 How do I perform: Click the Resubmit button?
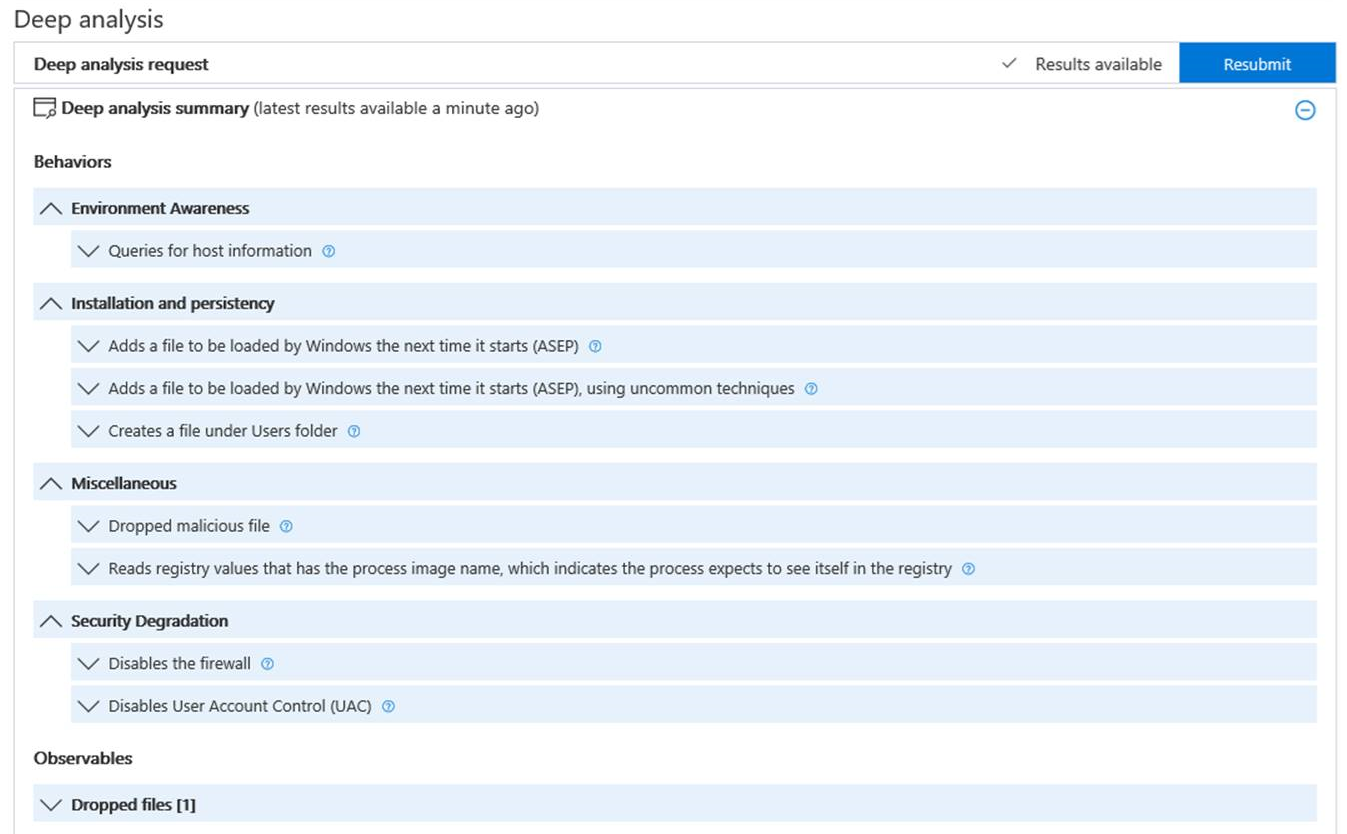[1257, 64]
